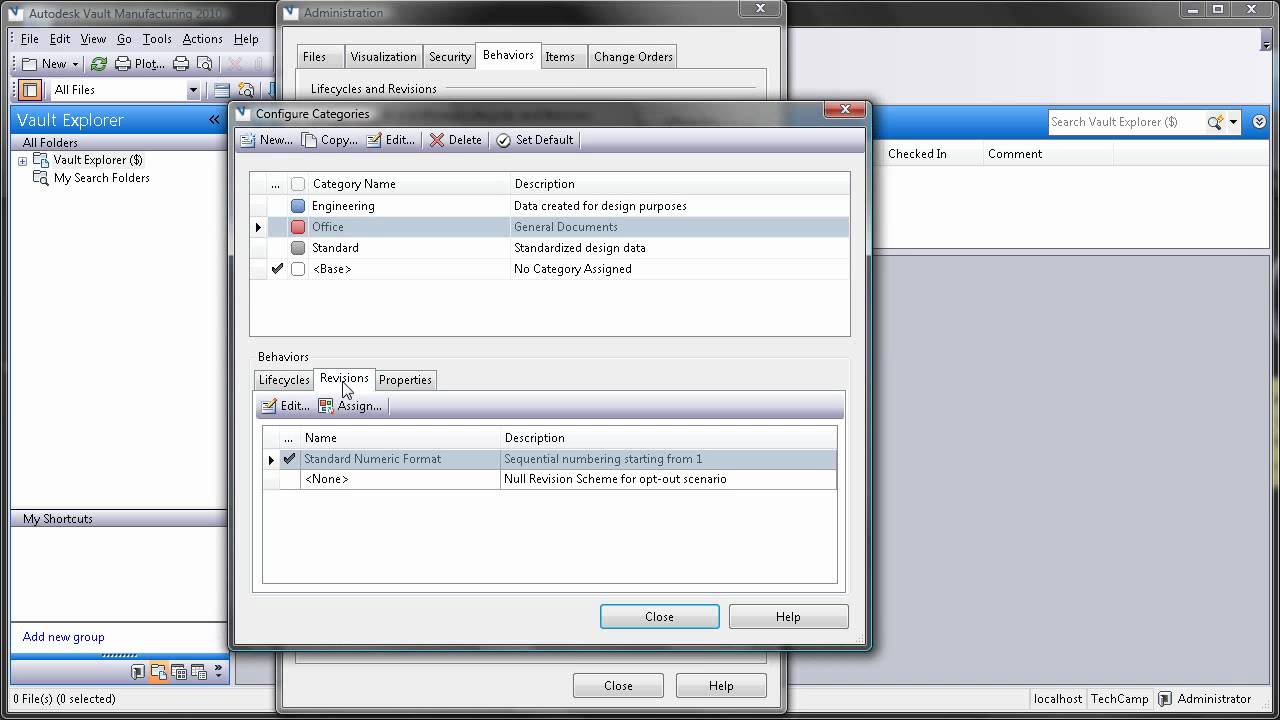Image resolution: width=1280 pixels, height=720 pixels.
Task: Select Item Master icon in bottom bar
Action: pyautogui.click(x=180, y=672)
